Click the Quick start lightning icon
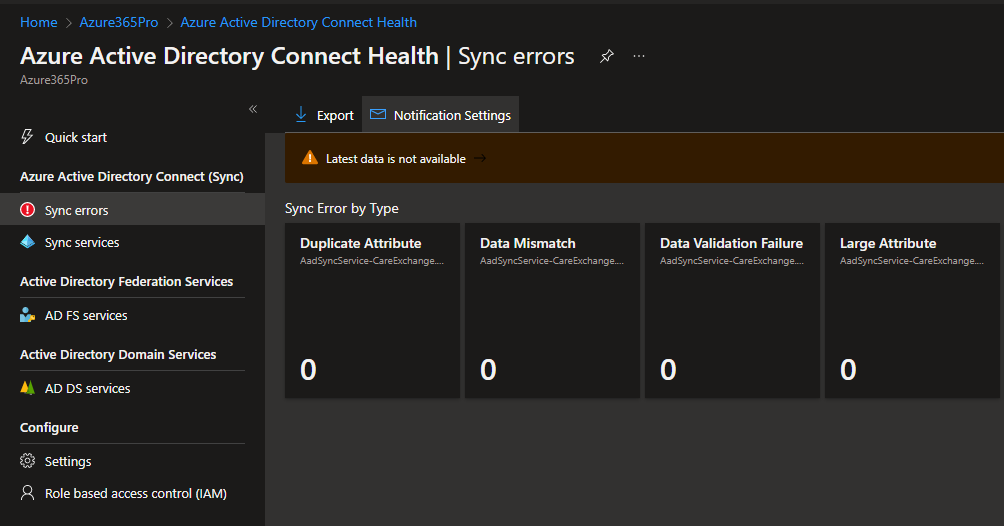 click(x=27, y=136)
